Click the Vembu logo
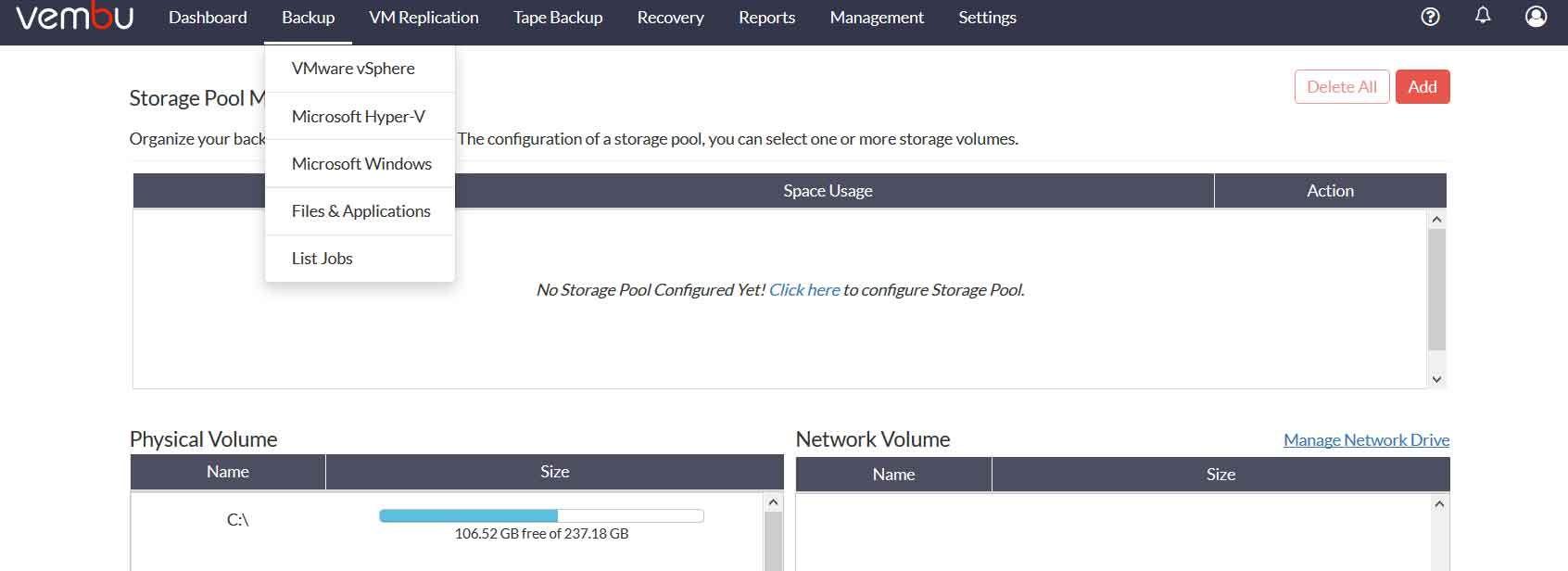The image size is (1568, 571). [74, 18]
